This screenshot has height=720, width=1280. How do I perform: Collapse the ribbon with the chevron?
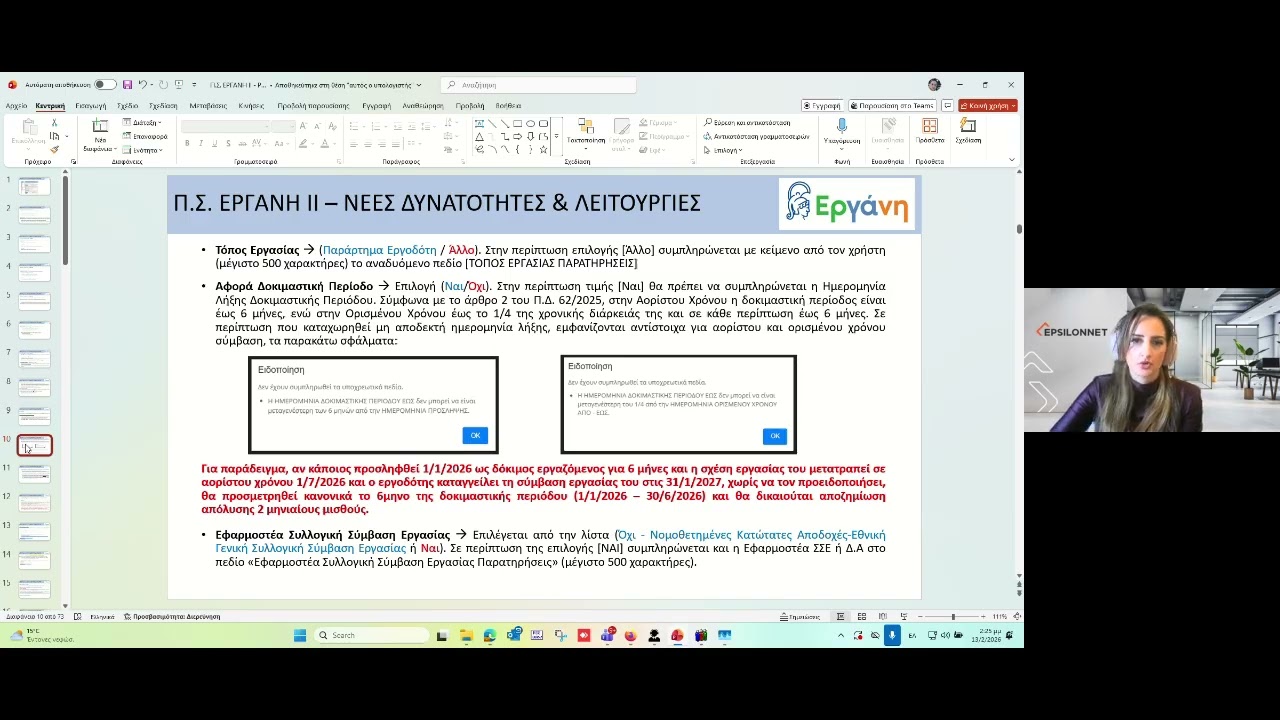(1012, 160)
